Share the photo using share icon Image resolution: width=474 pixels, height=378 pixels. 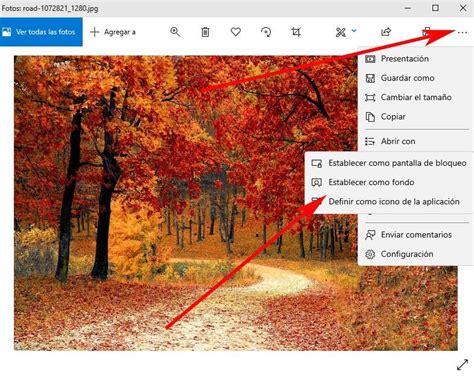(x=386, y=32)
